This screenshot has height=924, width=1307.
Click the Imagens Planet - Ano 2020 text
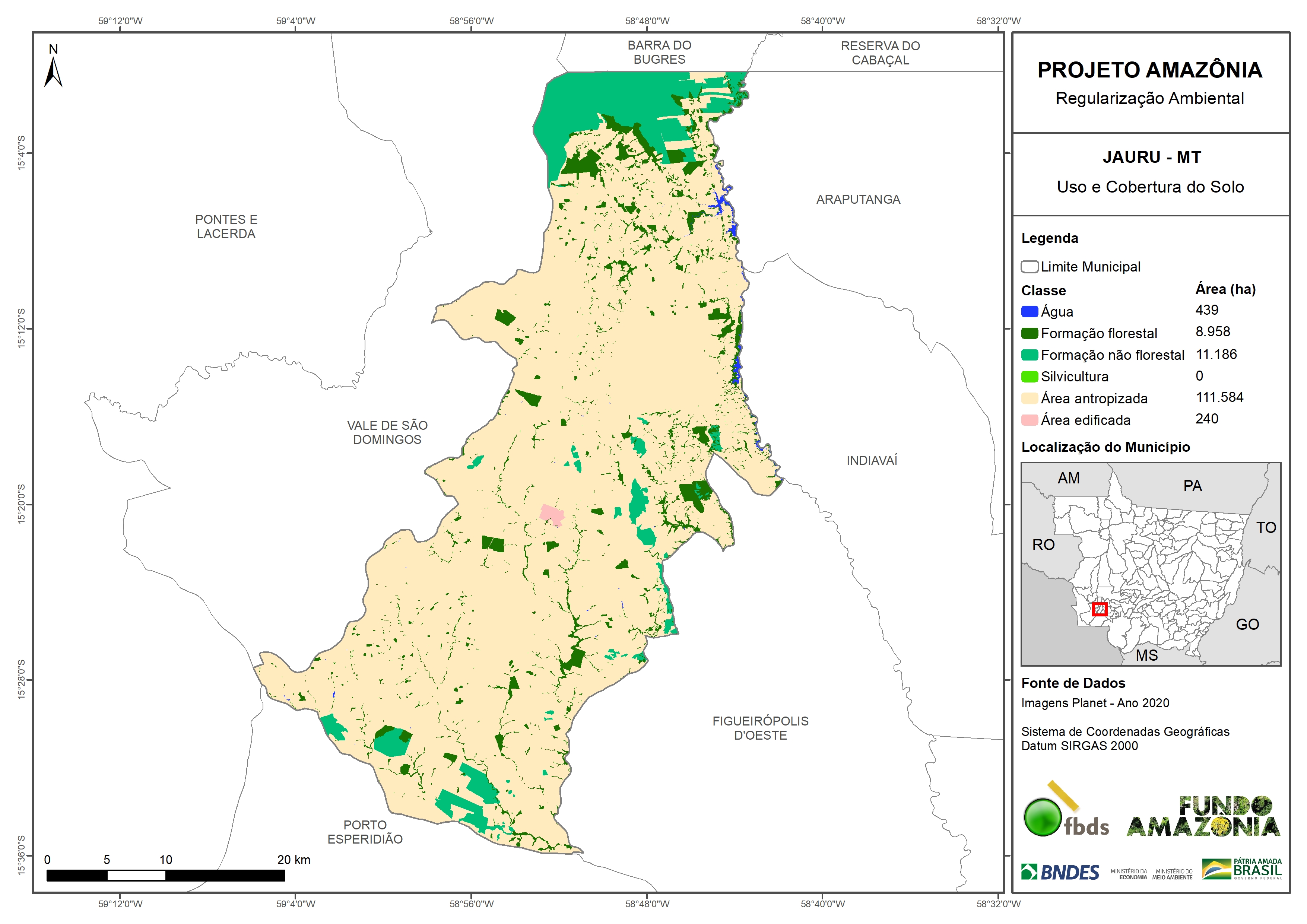1095,702
